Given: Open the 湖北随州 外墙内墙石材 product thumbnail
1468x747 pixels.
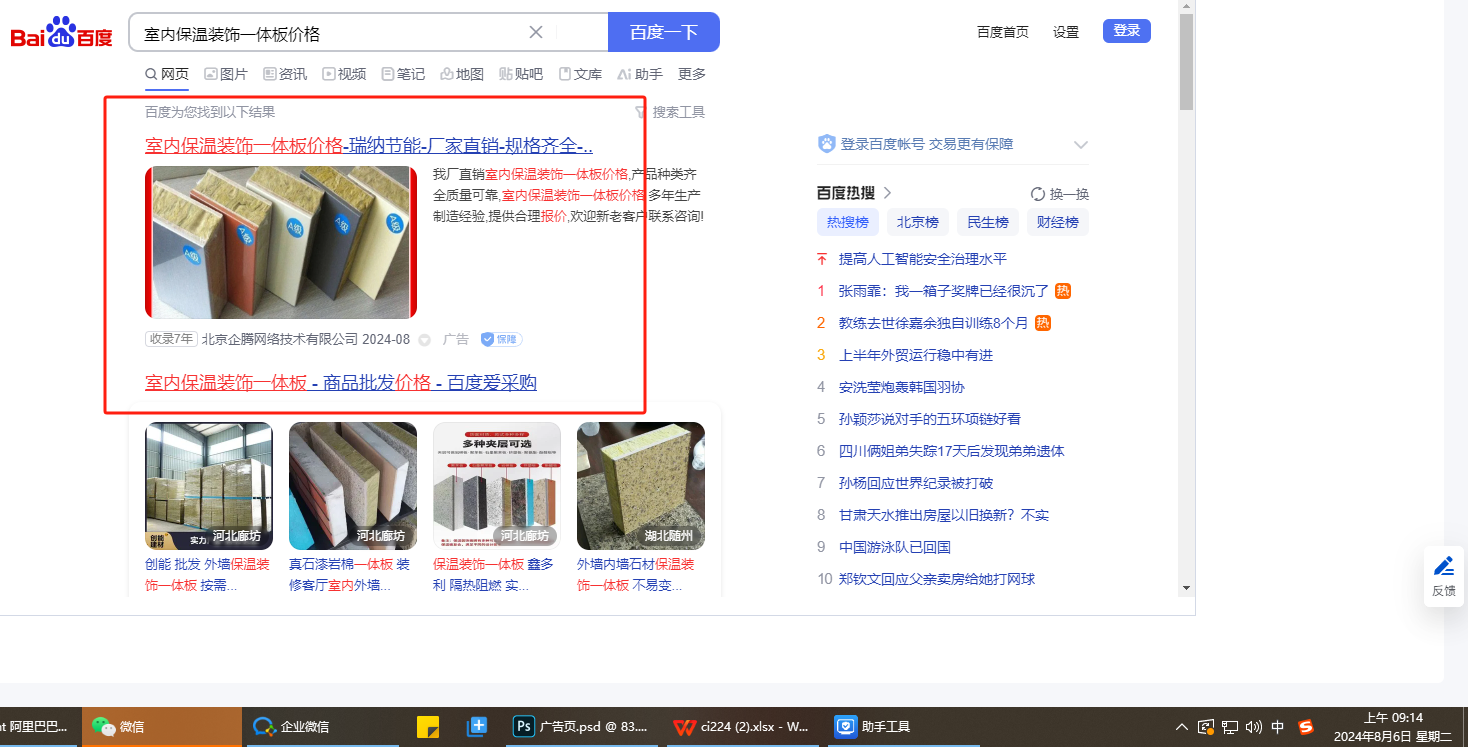Looking at the screenshot, I should [641, 486].
